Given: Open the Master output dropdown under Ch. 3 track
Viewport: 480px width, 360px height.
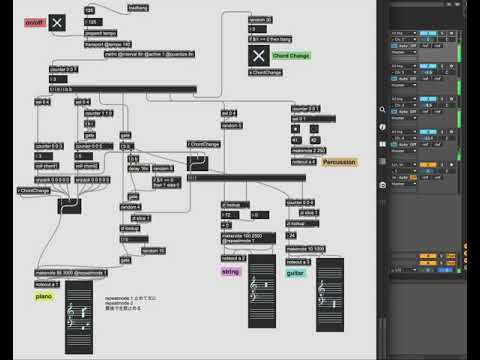Looking at the screenshot, I should 404,85.
